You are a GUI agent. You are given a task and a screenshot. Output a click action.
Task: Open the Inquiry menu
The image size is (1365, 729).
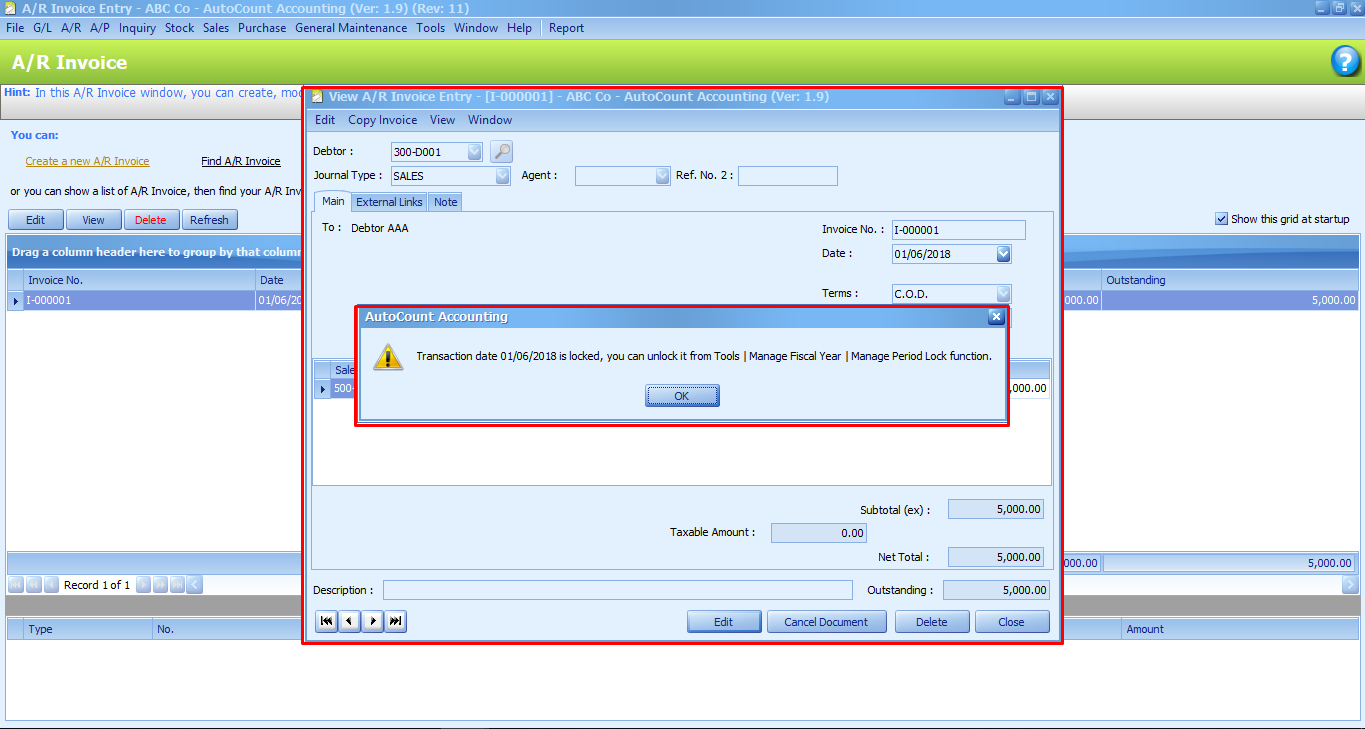pos(138,28)
